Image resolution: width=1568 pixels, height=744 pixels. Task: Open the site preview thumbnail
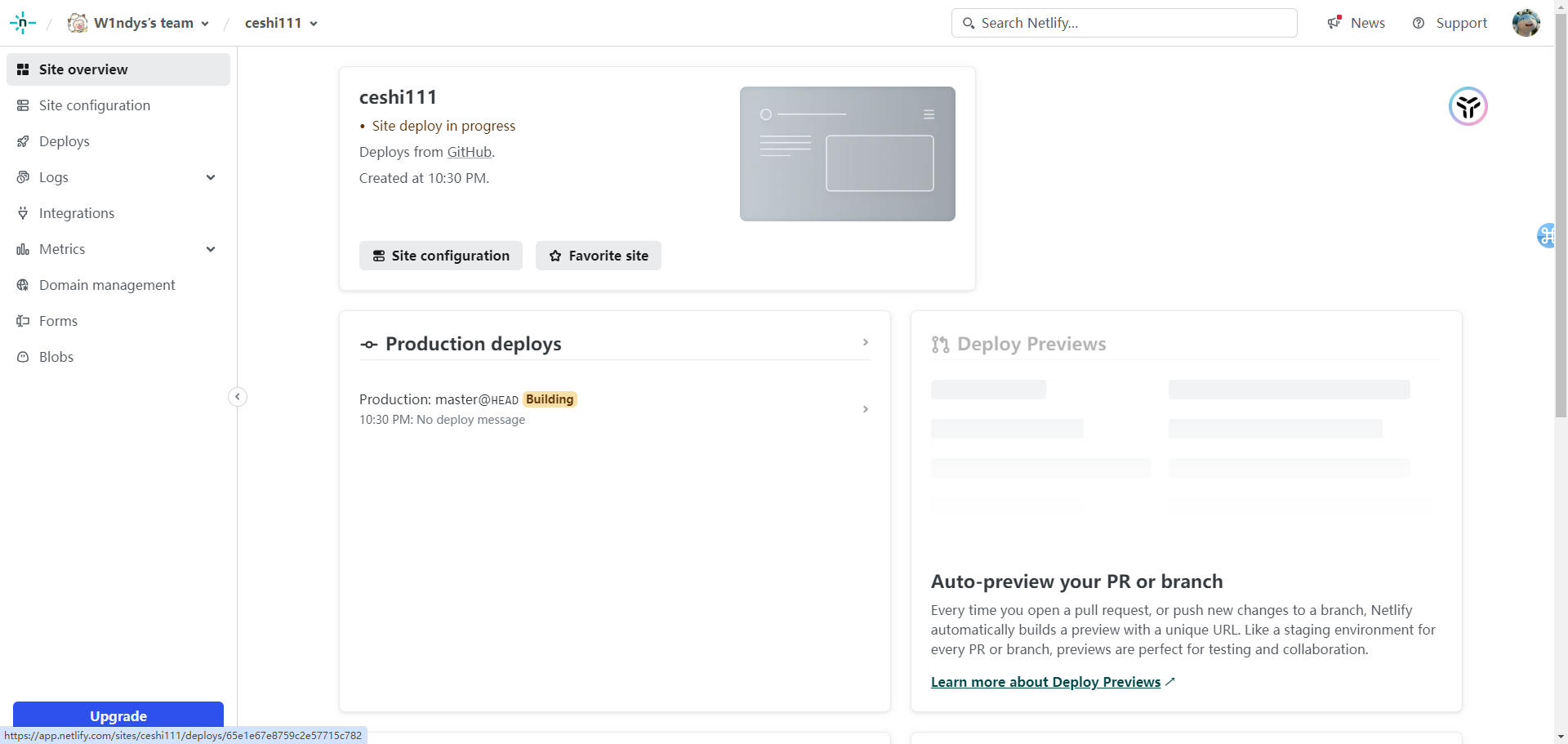pos(847,154)
